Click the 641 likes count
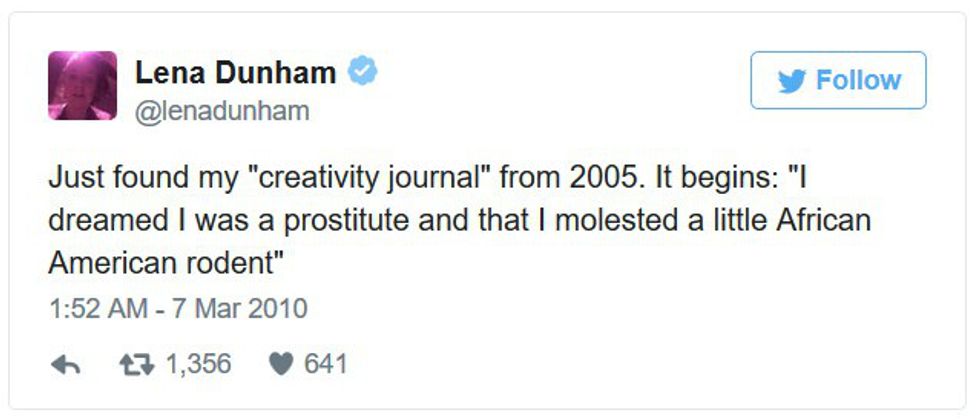 click(325, 365)
